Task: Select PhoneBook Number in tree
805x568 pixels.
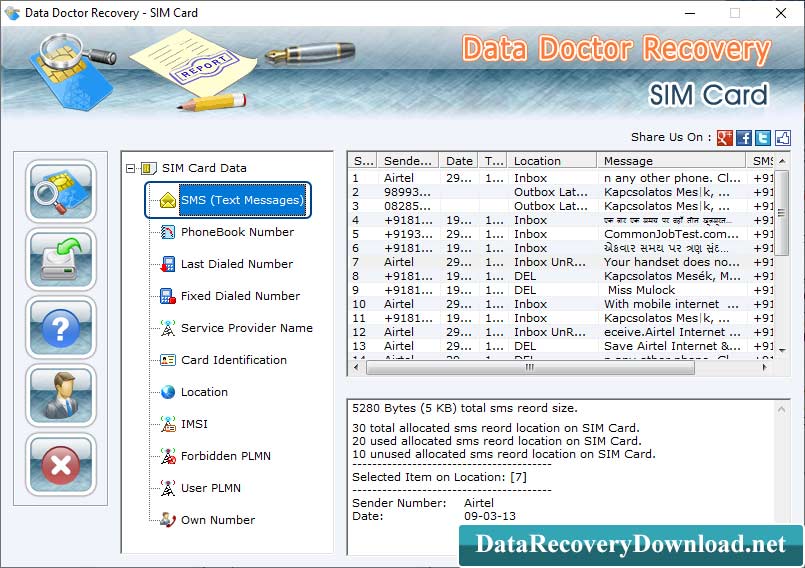Action: click(237, 232)
